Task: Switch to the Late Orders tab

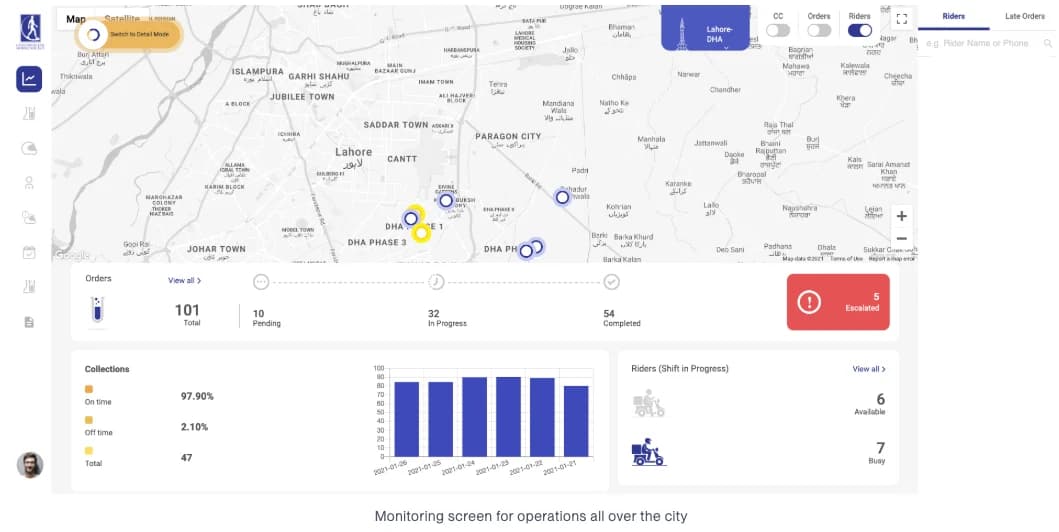Action: [1025, 16]
